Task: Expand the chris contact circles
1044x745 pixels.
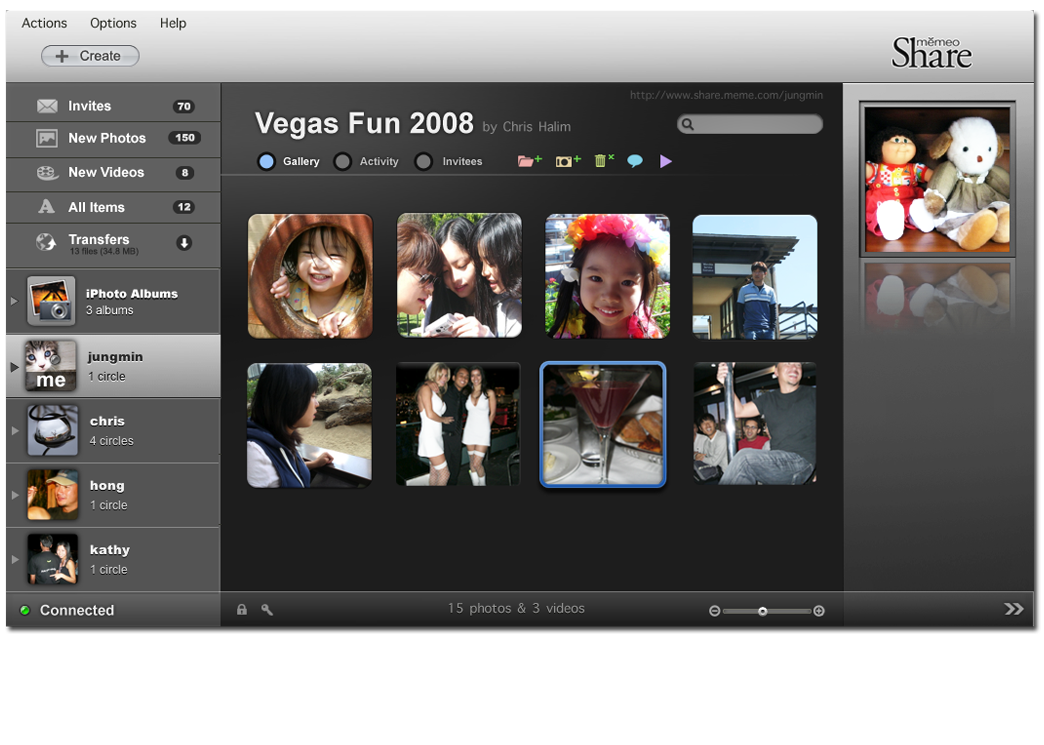Action: (14, 431)
